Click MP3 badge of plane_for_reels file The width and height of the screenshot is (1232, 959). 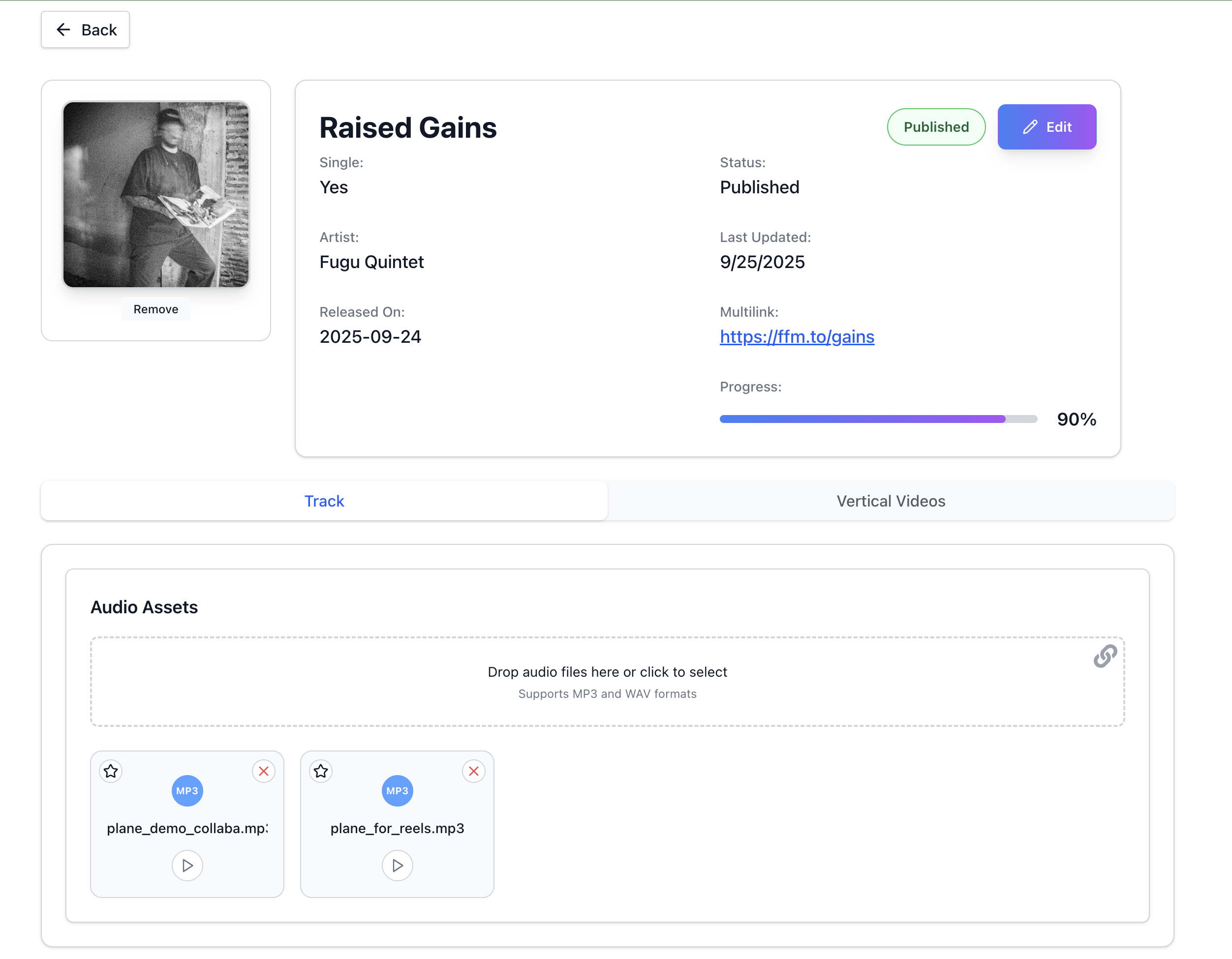[397, 790]
